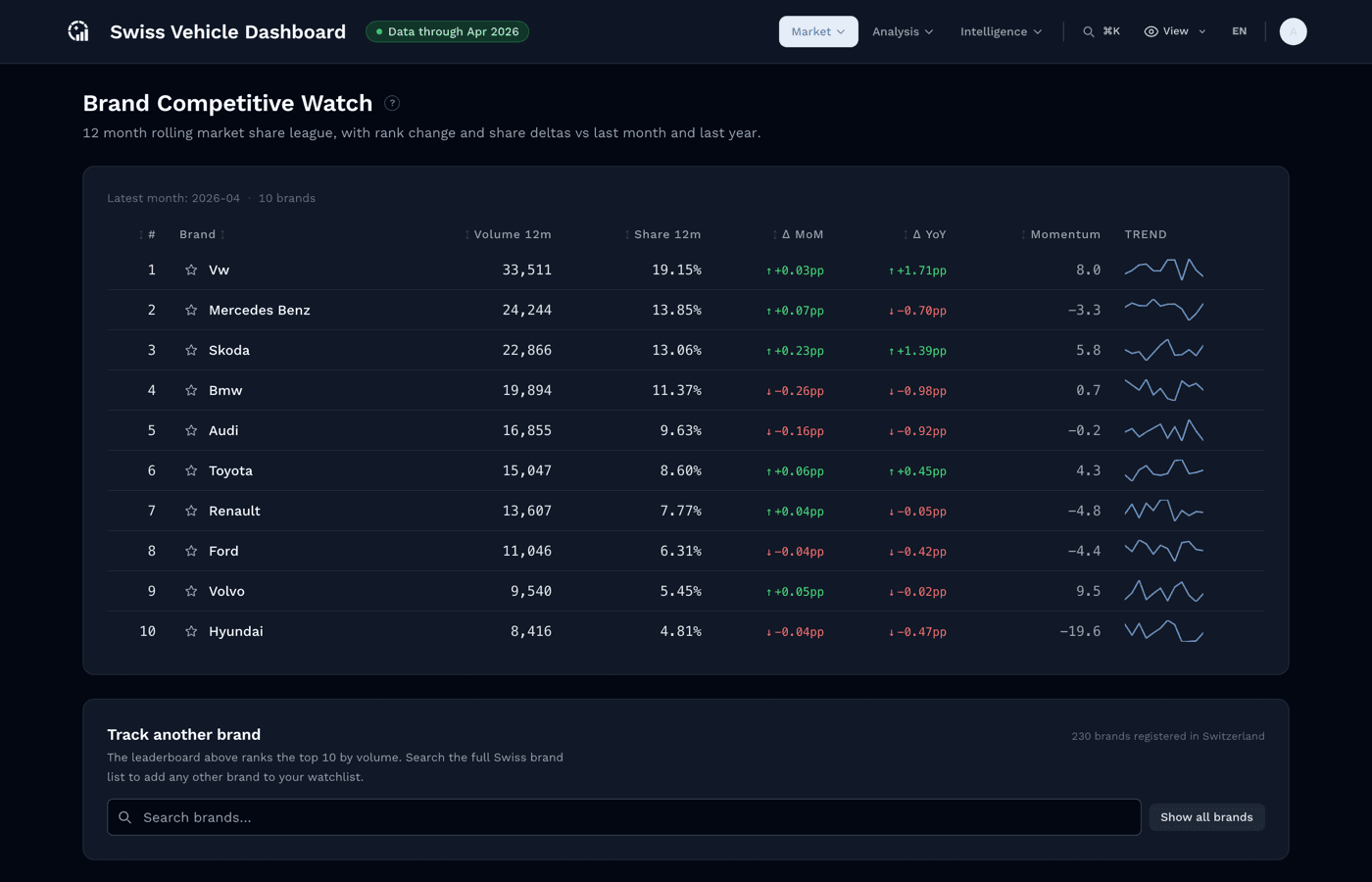Click Hyundai momentum value −19.6
The height and width of the screenshot is (882, 1372).
pyautogui.click(x=1080, y=631)
